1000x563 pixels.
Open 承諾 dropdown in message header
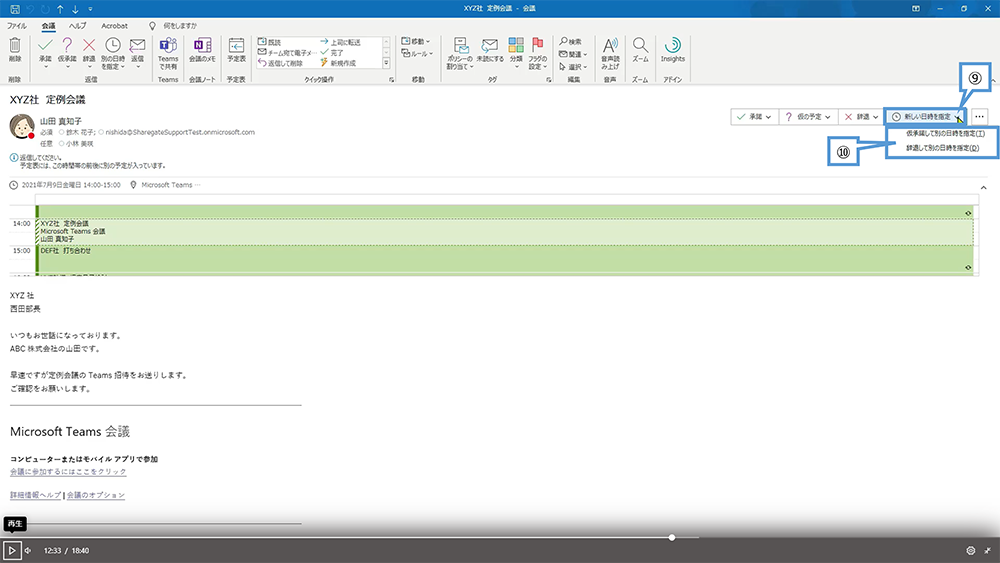(754, 117)
